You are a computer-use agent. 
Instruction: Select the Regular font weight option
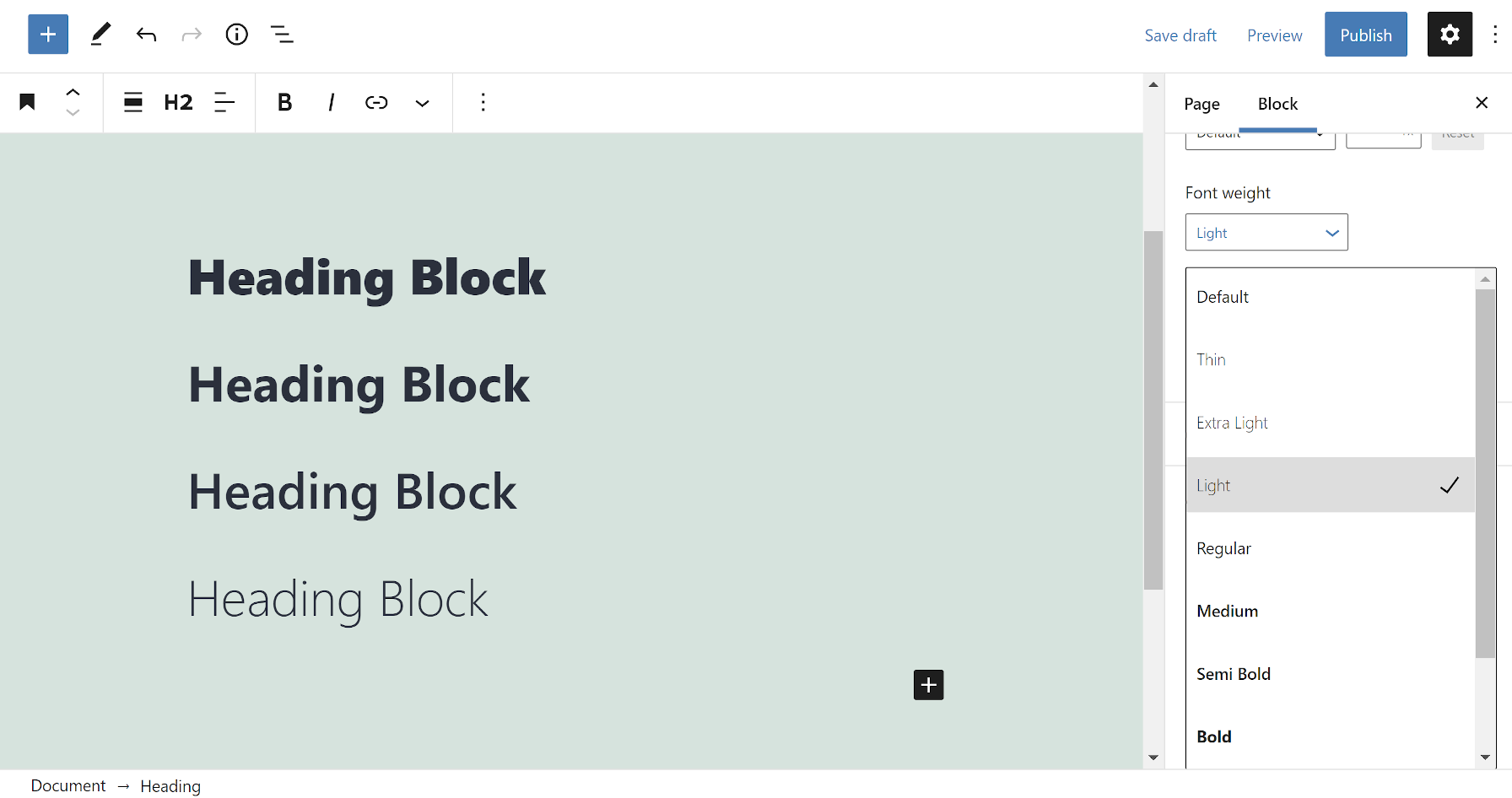[x=1223, y=547]
